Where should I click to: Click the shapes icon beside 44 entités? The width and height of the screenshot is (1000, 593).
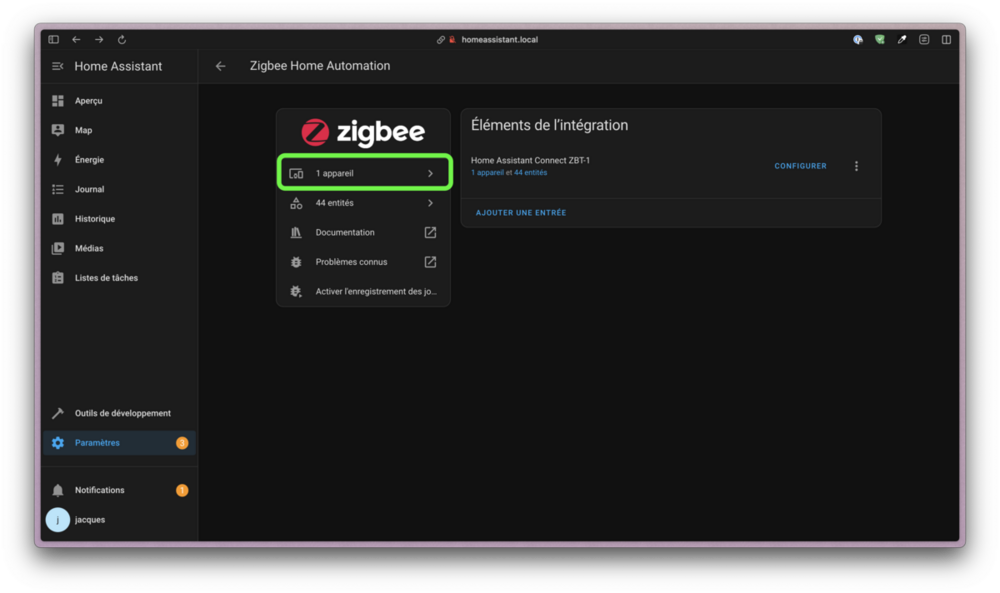[x=296, y=203]
